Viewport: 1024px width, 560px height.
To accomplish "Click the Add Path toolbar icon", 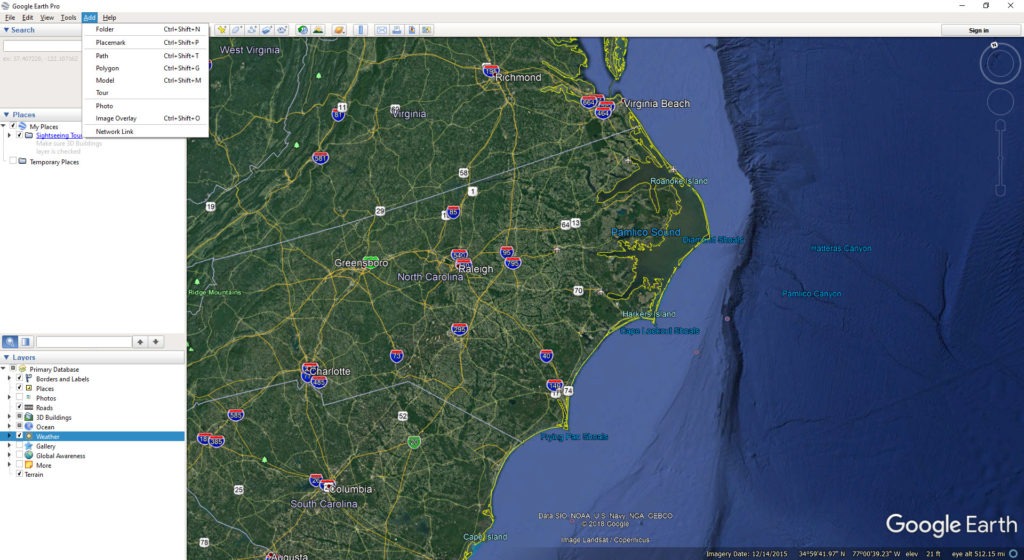I will tap(252, 30).
